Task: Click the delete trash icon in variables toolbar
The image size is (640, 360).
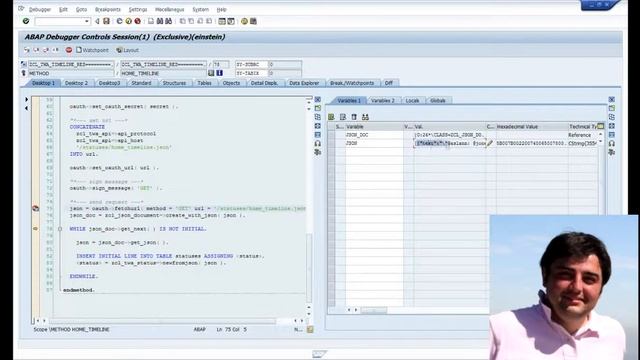Action: tap(354, 117)
